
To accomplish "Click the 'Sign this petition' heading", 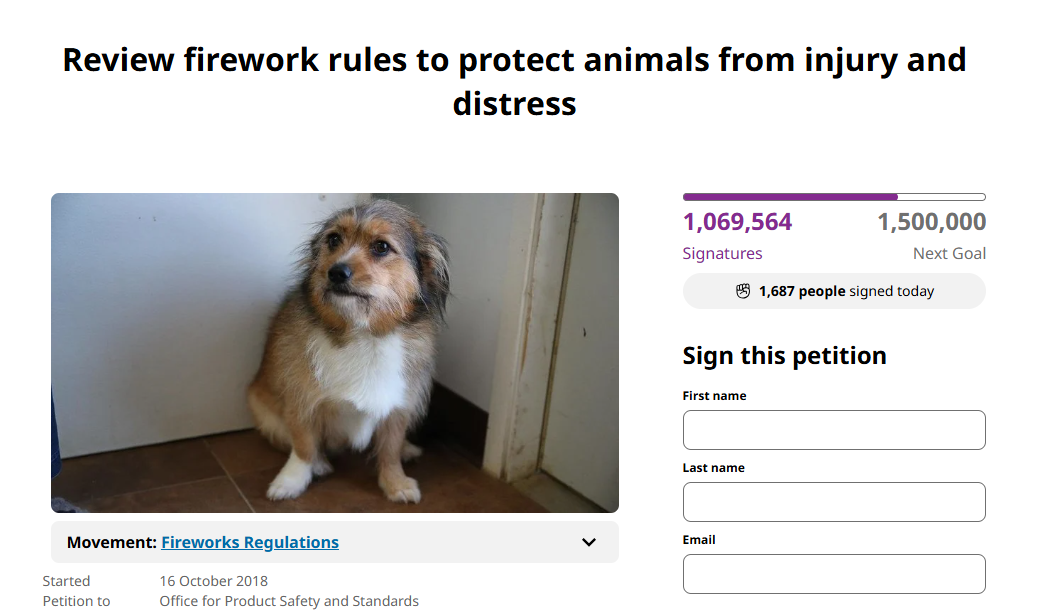I will click(x=784, y=355).
